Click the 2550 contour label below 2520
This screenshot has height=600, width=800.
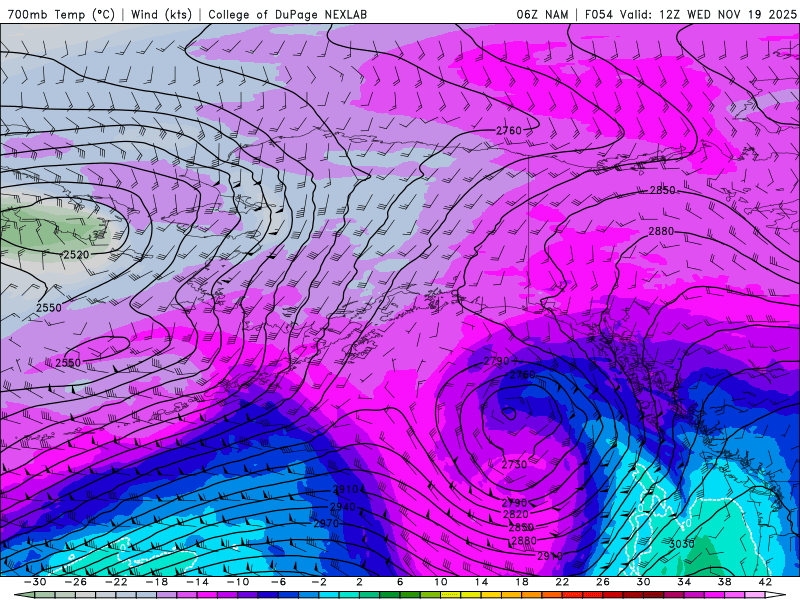click(48, 308)
